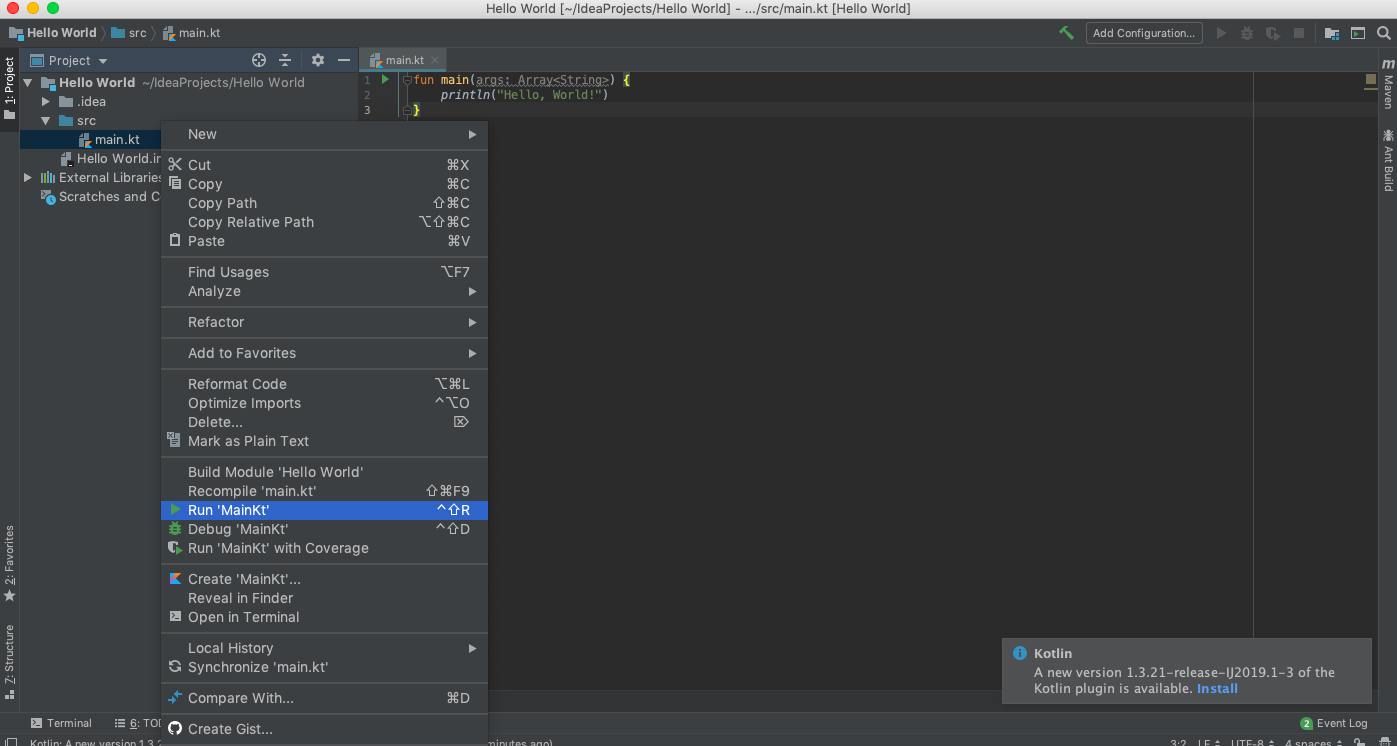Open Project Structure via folder icon
This screenshot has height=746, width=1397.
pos(1332,33)
